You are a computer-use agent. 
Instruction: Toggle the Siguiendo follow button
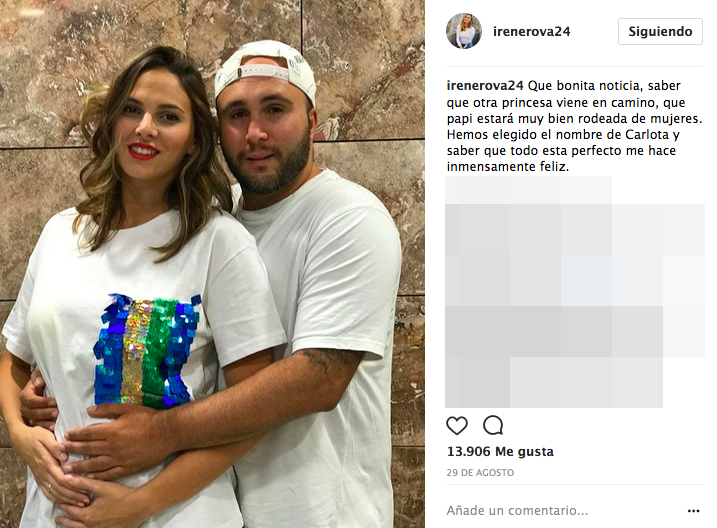(660, 32)
